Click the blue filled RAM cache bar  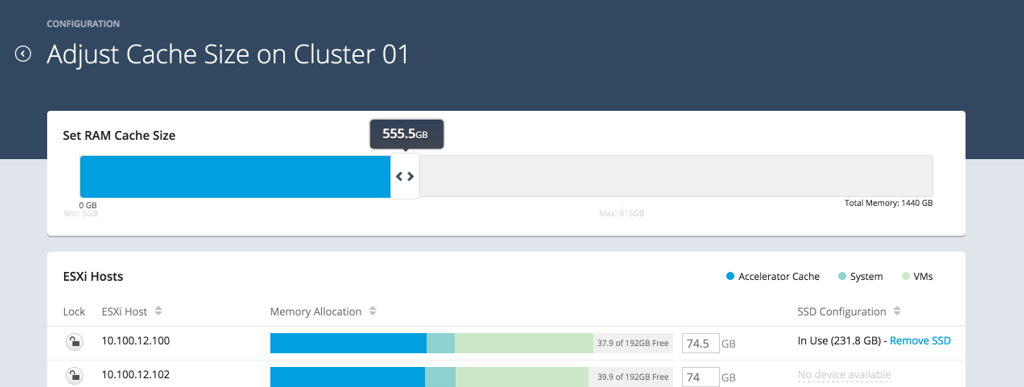pos(236,176)
